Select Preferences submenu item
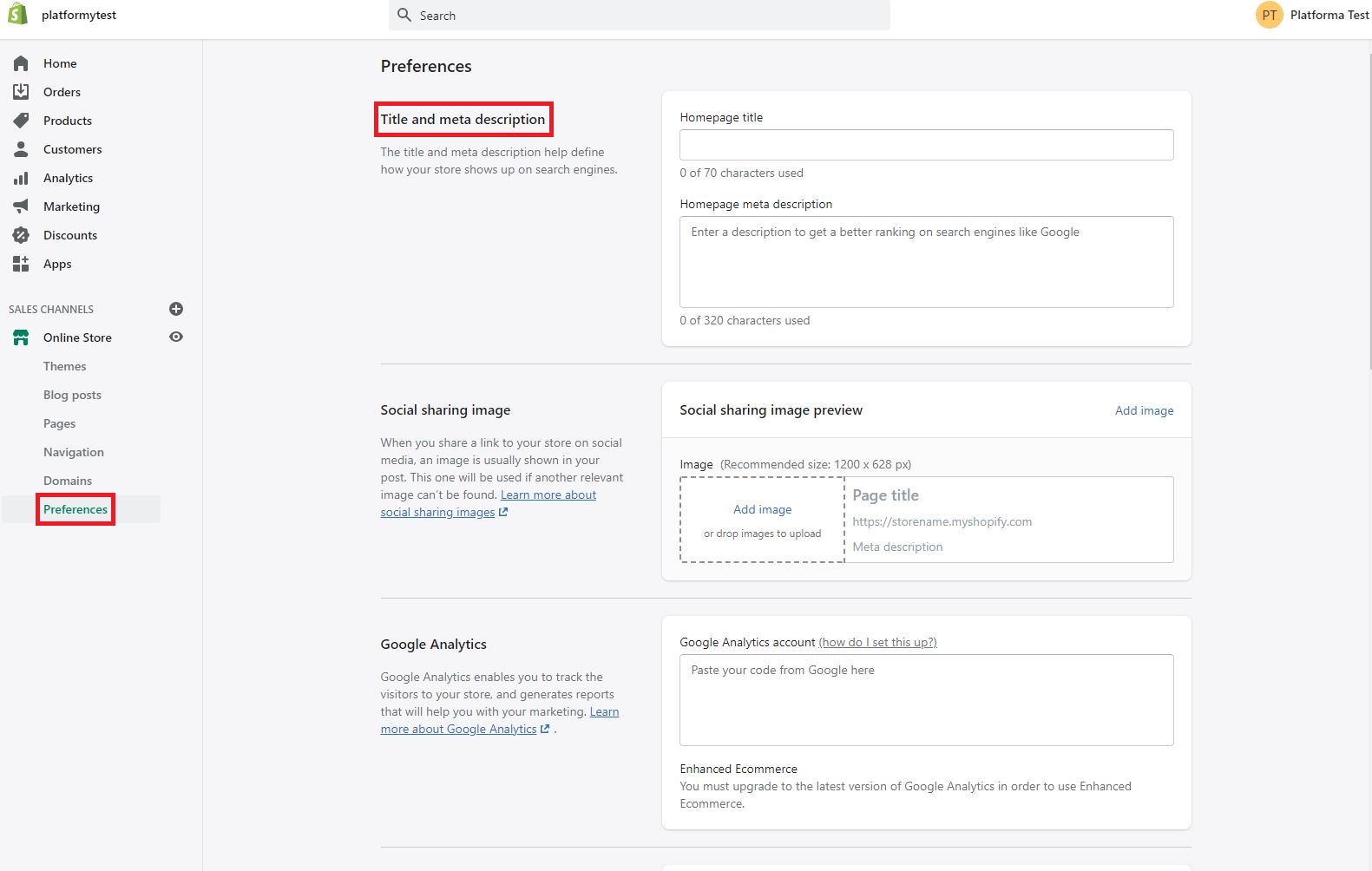Screen dimensions: 1372x871 click(x=75, y=509)
